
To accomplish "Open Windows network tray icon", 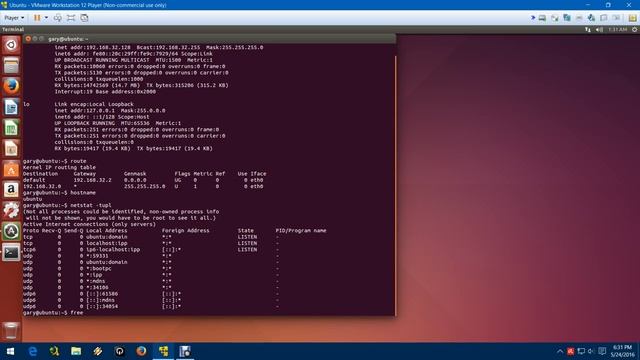I will pos(581,351).
